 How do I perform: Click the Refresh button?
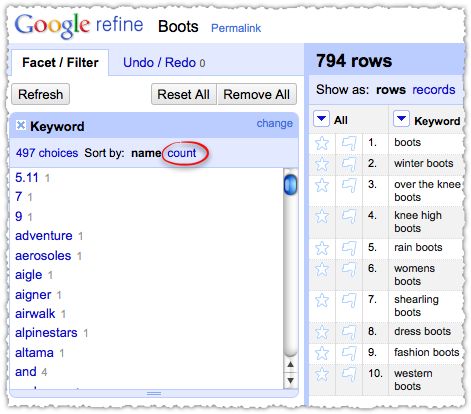pos(40,94)
